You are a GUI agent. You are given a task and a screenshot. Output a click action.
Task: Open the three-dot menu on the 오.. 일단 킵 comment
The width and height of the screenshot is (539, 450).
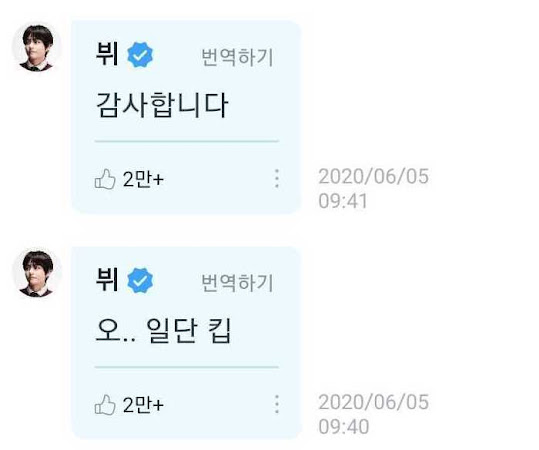277,404
